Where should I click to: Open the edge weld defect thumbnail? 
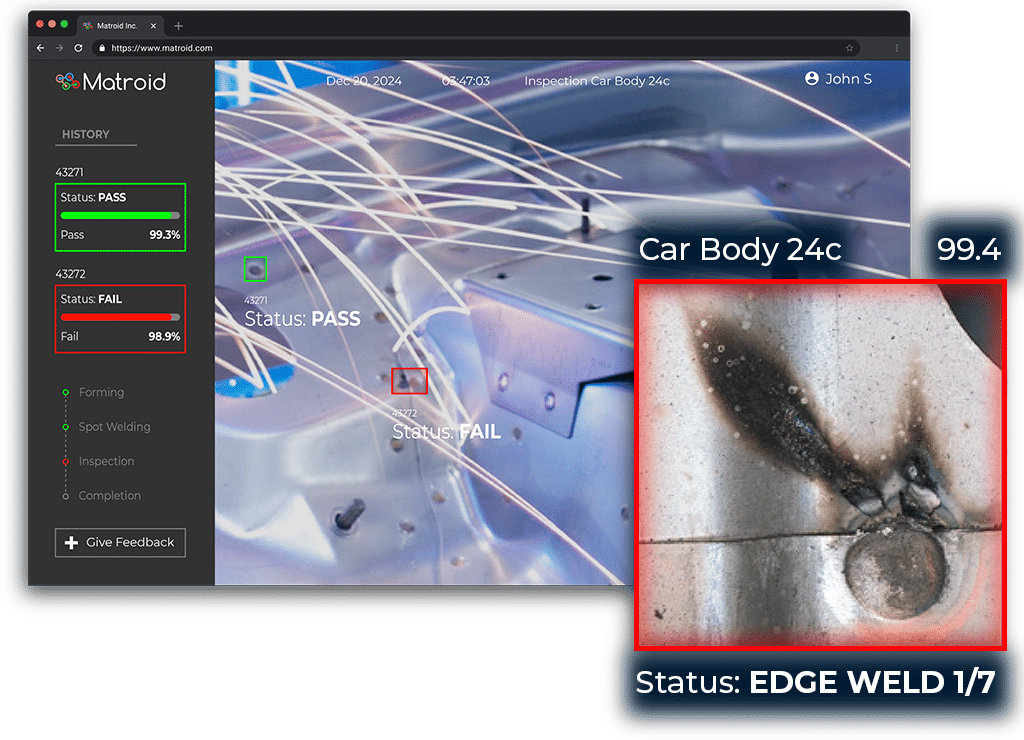click(820, 465)
